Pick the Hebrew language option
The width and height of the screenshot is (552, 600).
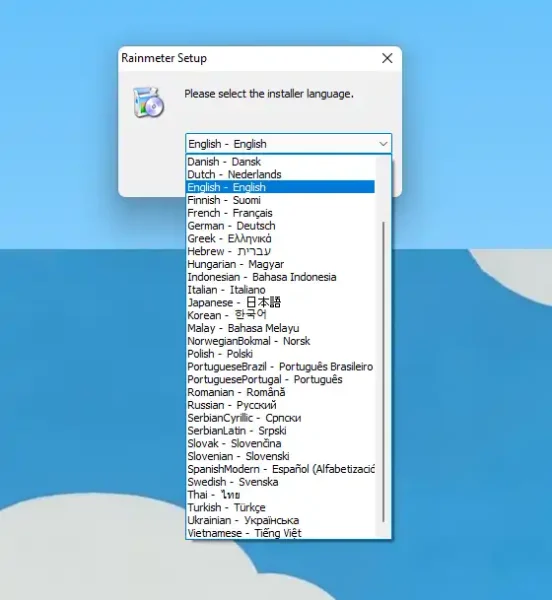click(280, 251)
